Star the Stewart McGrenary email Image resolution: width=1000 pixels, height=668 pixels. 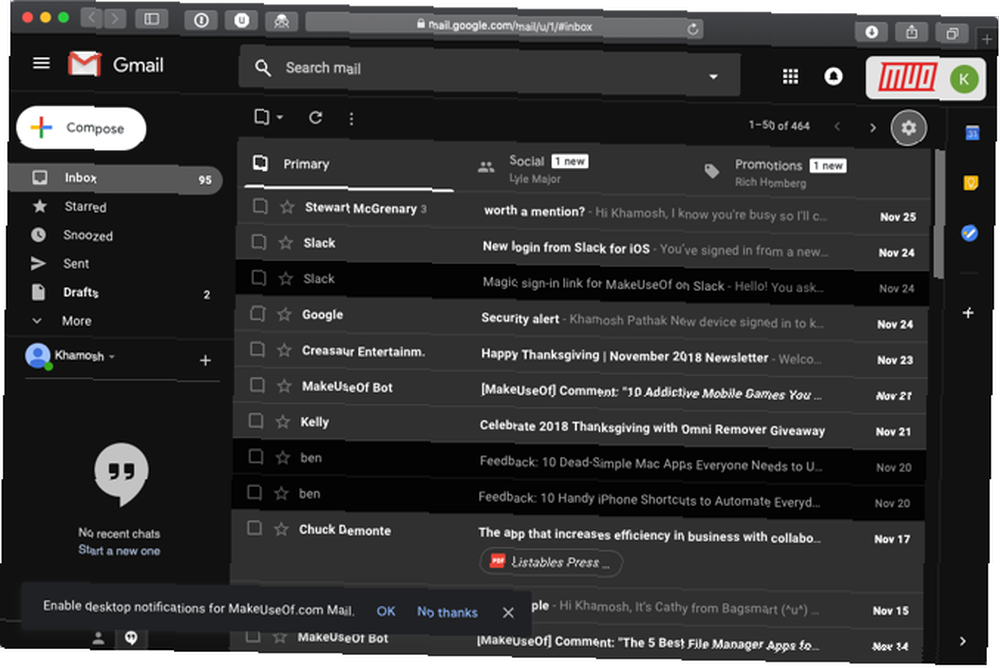(287, 207)
